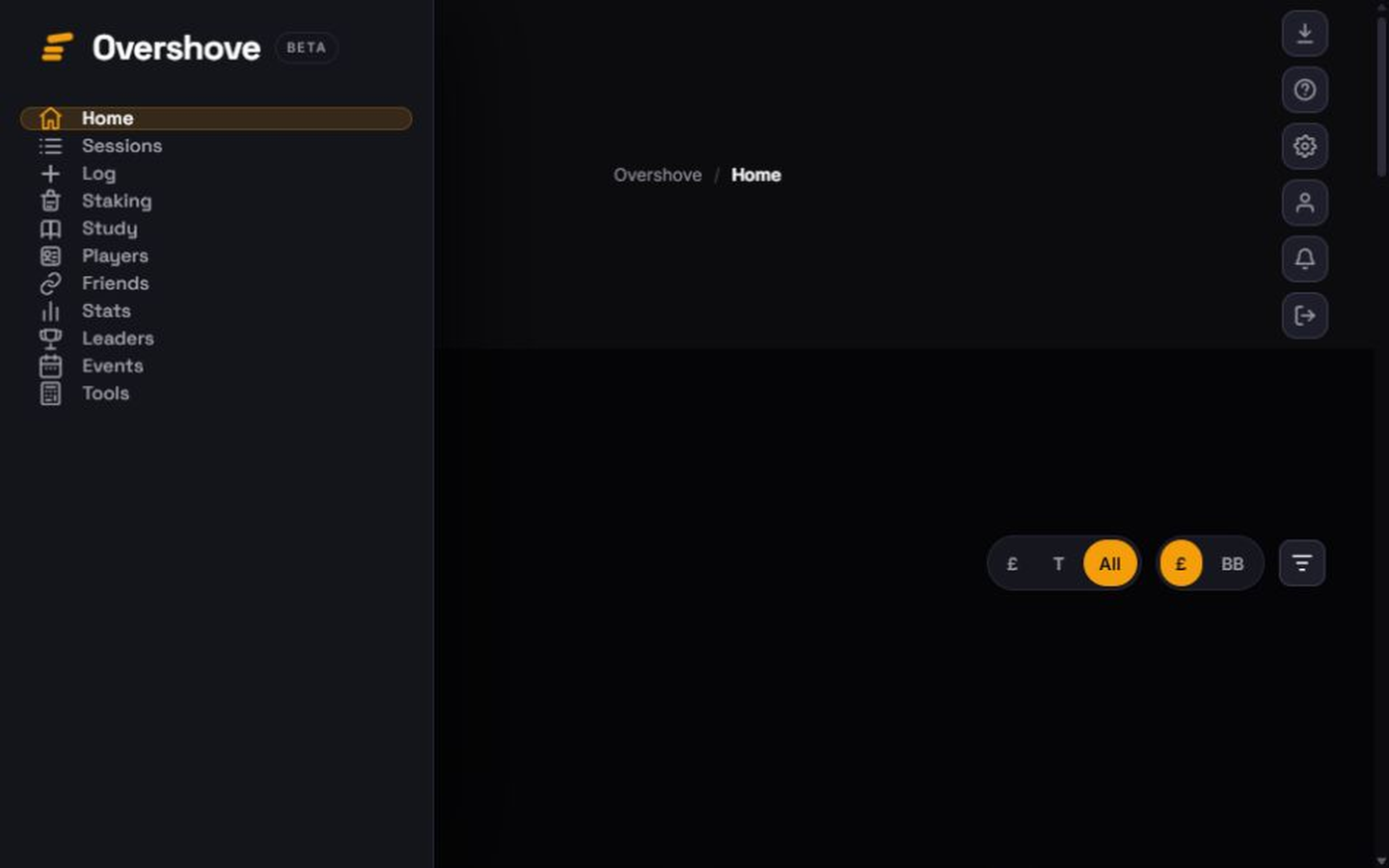
Task: Click the Overshove breadcrumb link
Action: pyautogui.click(x=658, y=175)
